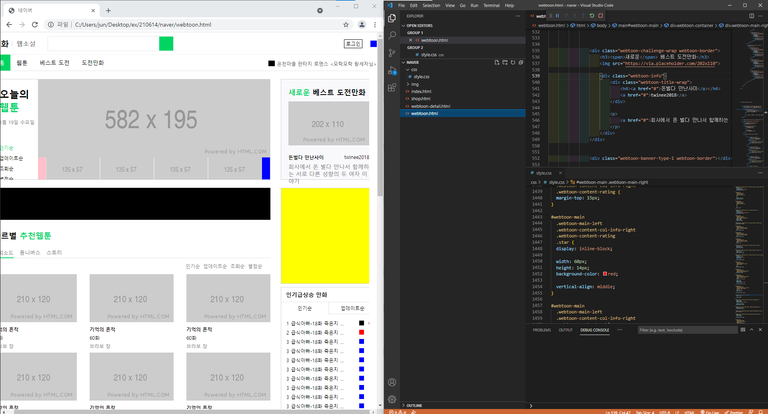Open the Extensions view in VS Code
The height and width of the screenshot is (414, 768).
click(x=392, y=88)
